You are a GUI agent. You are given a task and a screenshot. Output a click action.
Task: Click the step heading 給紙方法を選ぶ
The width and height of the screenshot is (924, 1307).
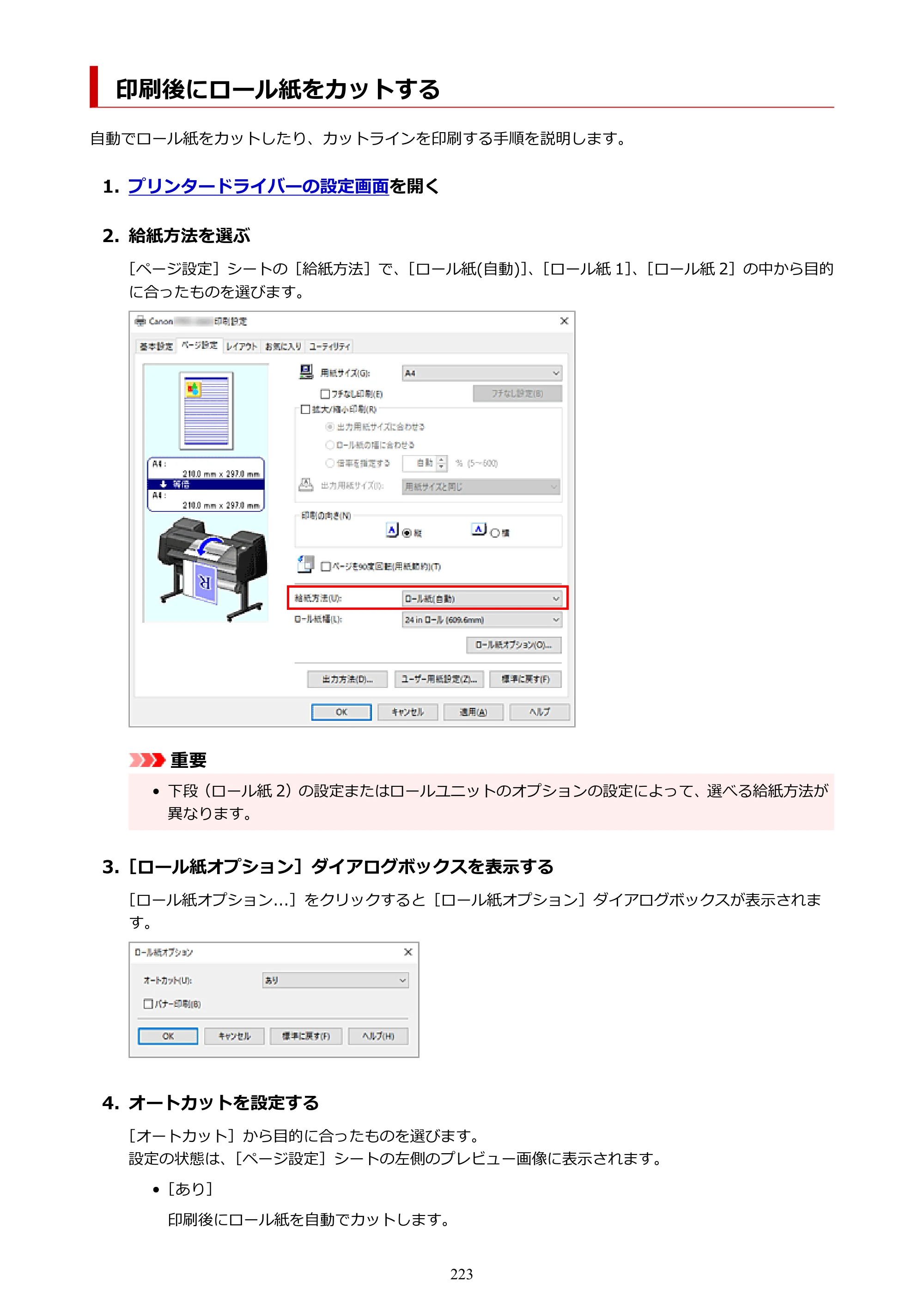(x=189, y=236)
